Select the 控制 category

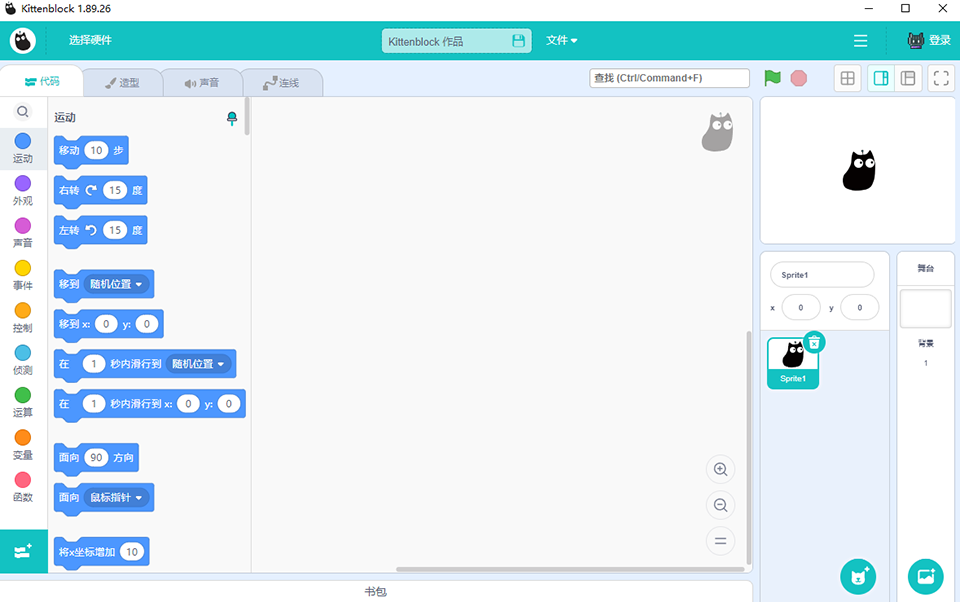click(x=23, y=318)
